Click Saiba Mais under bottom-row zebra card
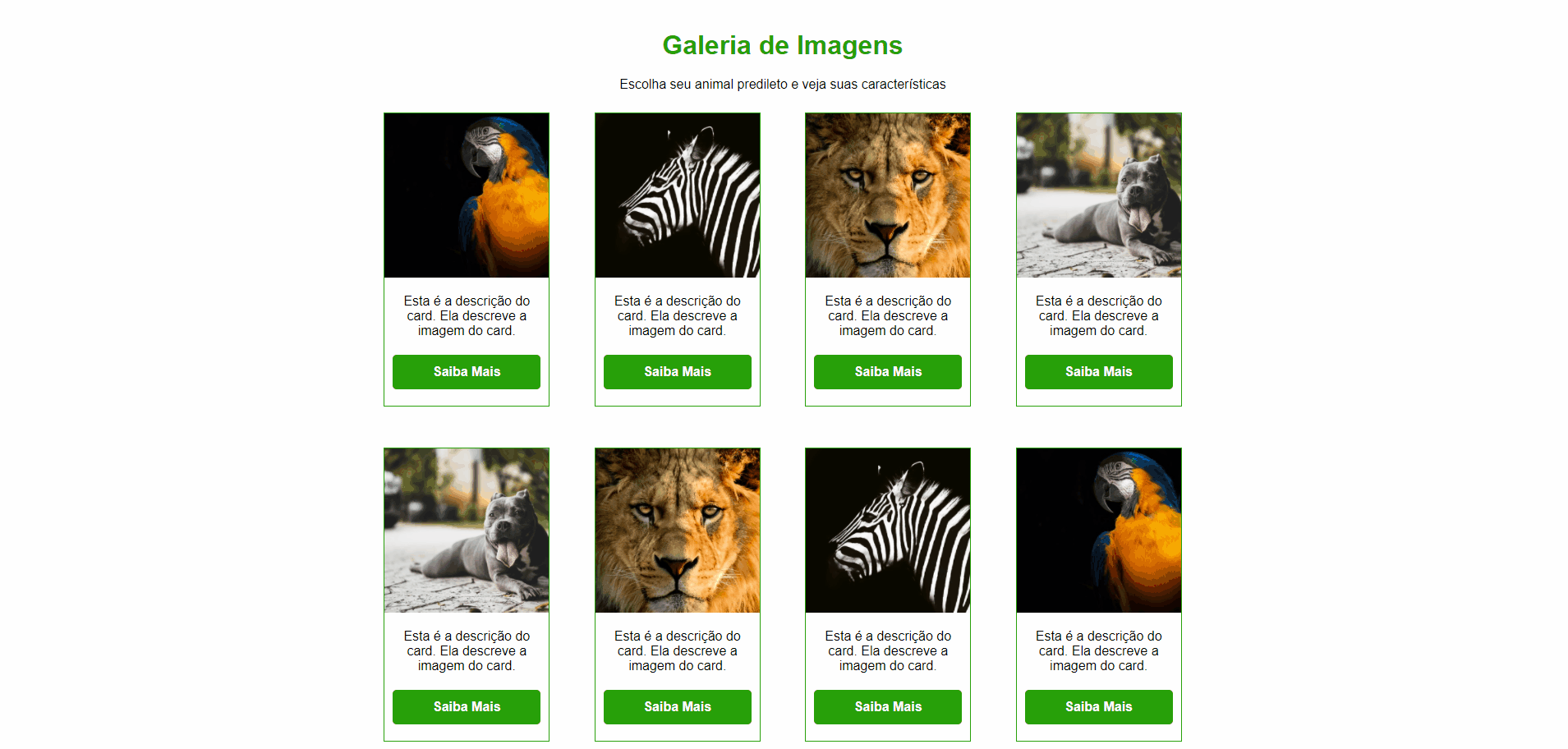1568x749 pixels. (x=888, y=707)
